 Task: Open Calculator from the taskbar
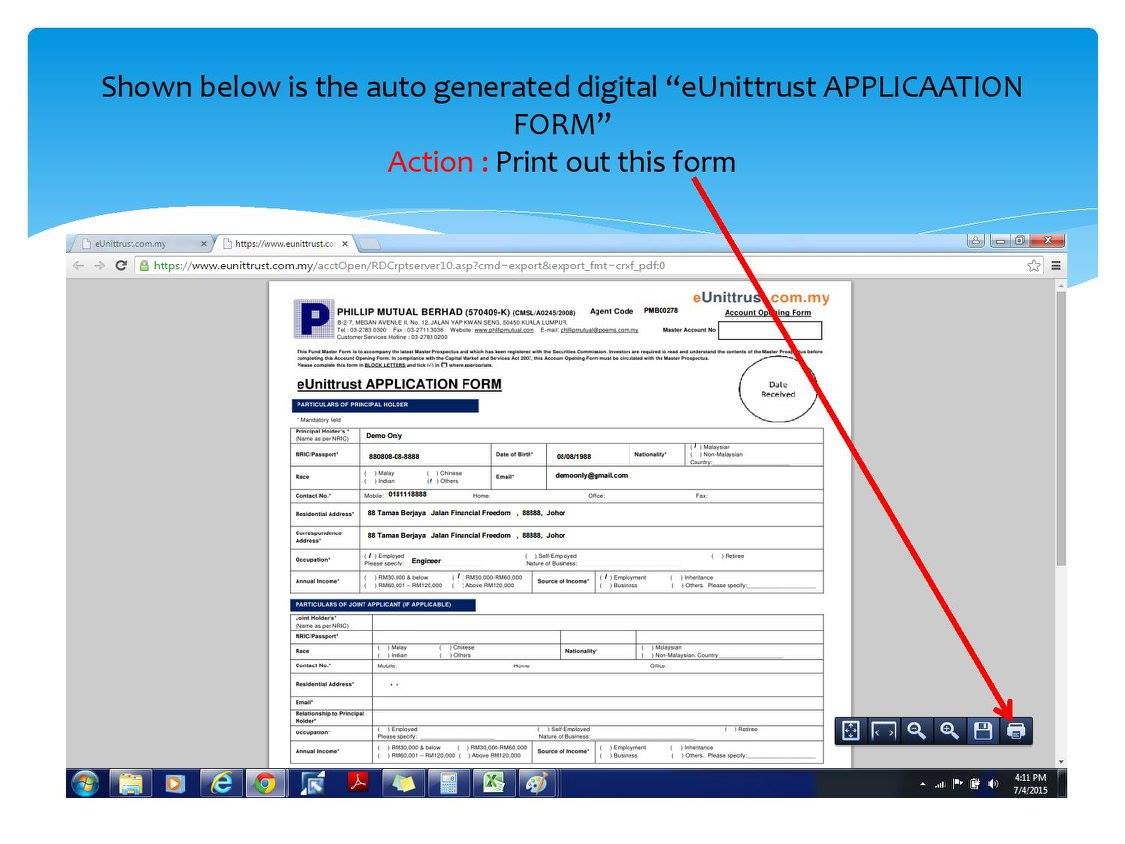(x=448, y=784)
